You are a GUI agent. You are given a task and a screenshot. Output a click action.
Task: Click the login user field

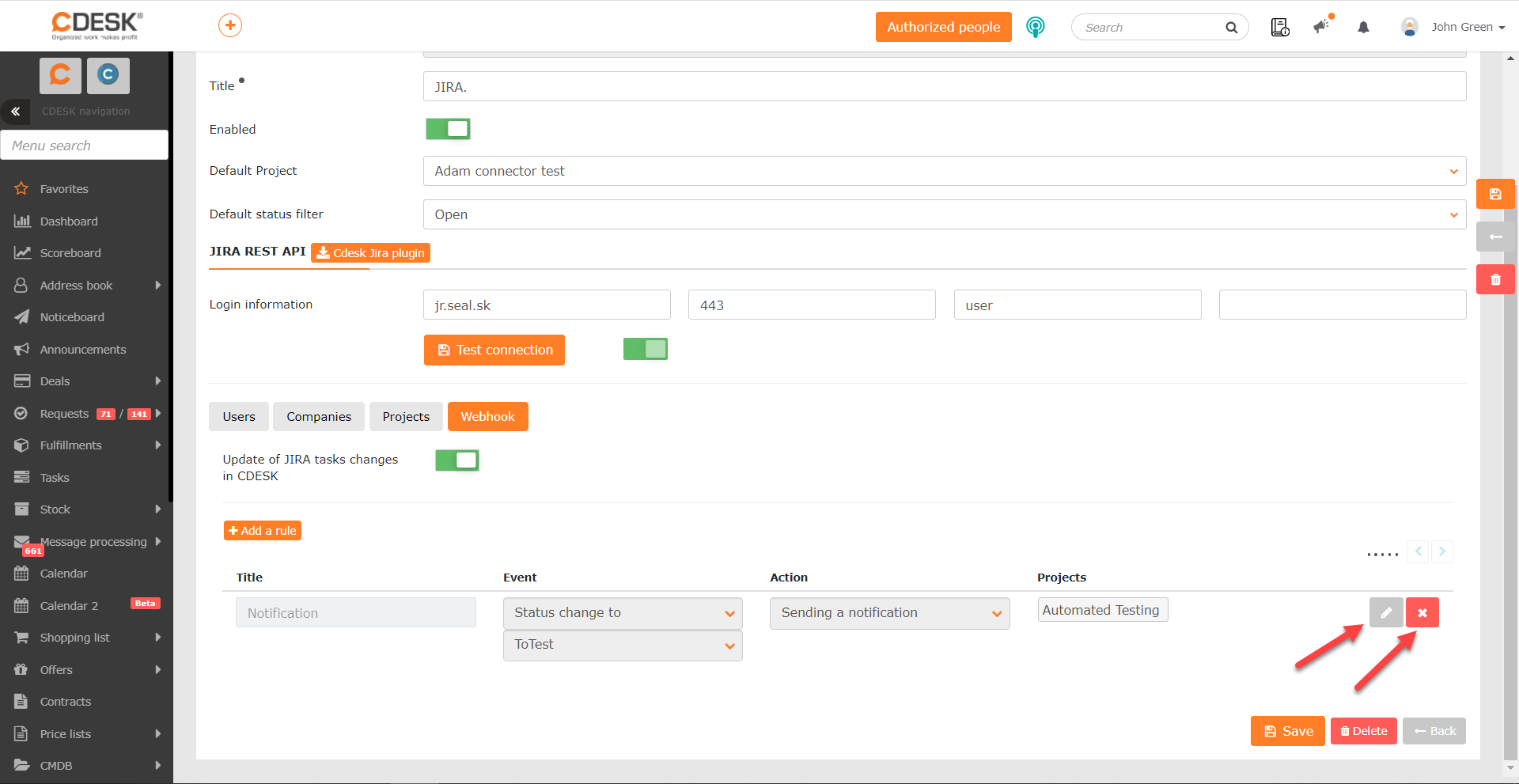click(1078, 305)
